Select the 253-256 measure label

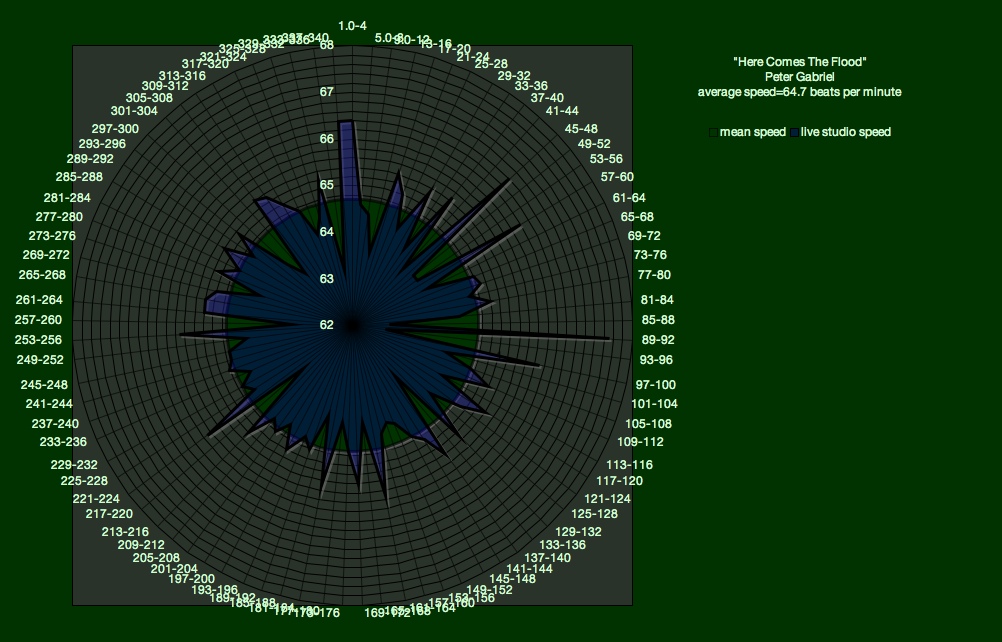[x=38, y=340]
